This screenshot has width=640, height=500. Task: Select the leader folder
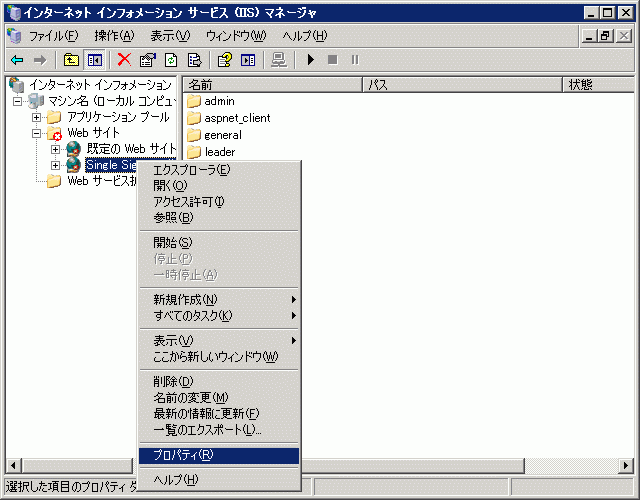coord(211,152)
